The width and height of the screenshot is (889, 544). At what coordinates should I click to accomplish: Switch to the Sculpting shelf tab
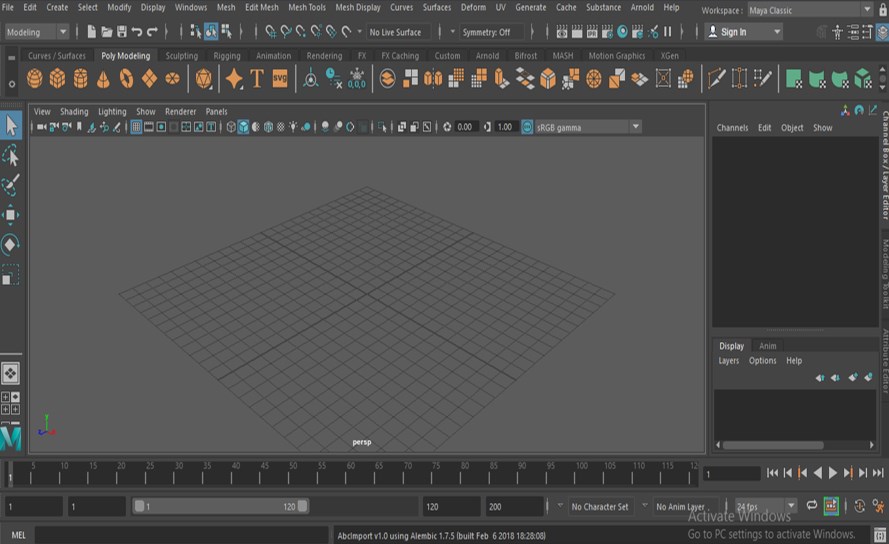pos(181,56)
